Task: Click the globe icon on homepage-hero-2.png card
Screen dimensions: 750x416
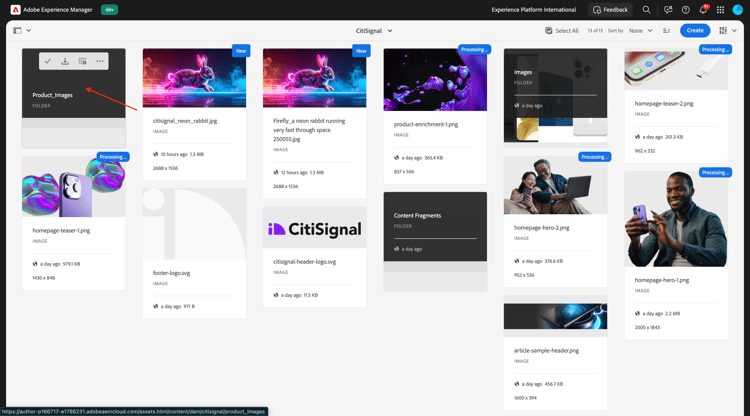Action: tap(517, 261)
